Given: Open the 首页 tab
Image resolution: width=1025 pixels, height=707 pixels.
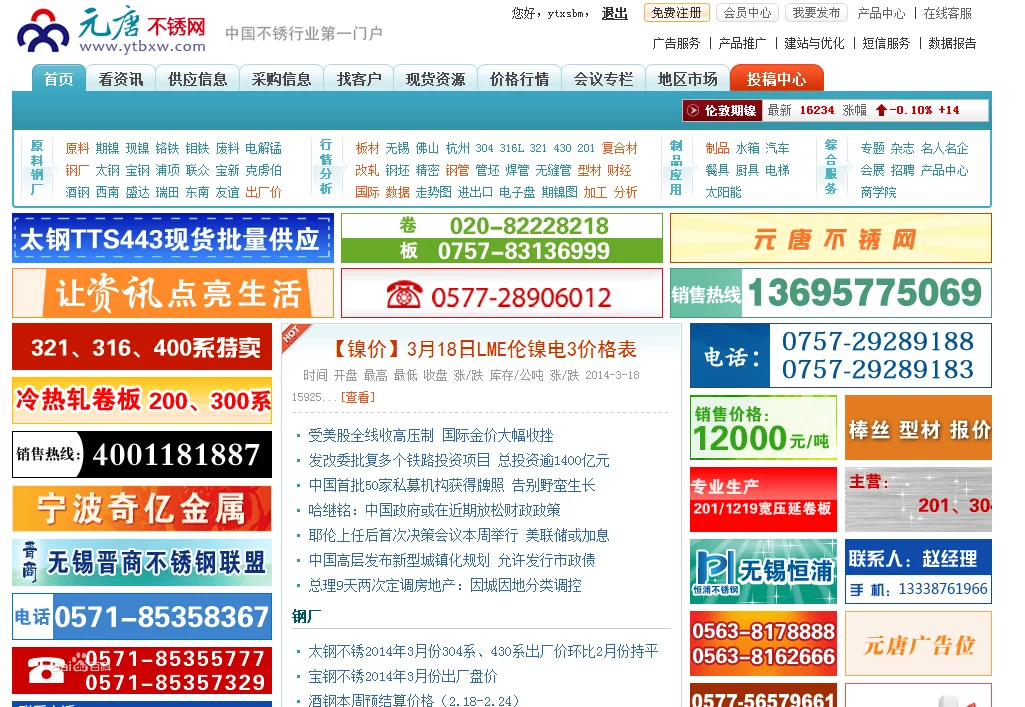Looking at the screenshot, I should pyautogui.click(x=58, y=78).
